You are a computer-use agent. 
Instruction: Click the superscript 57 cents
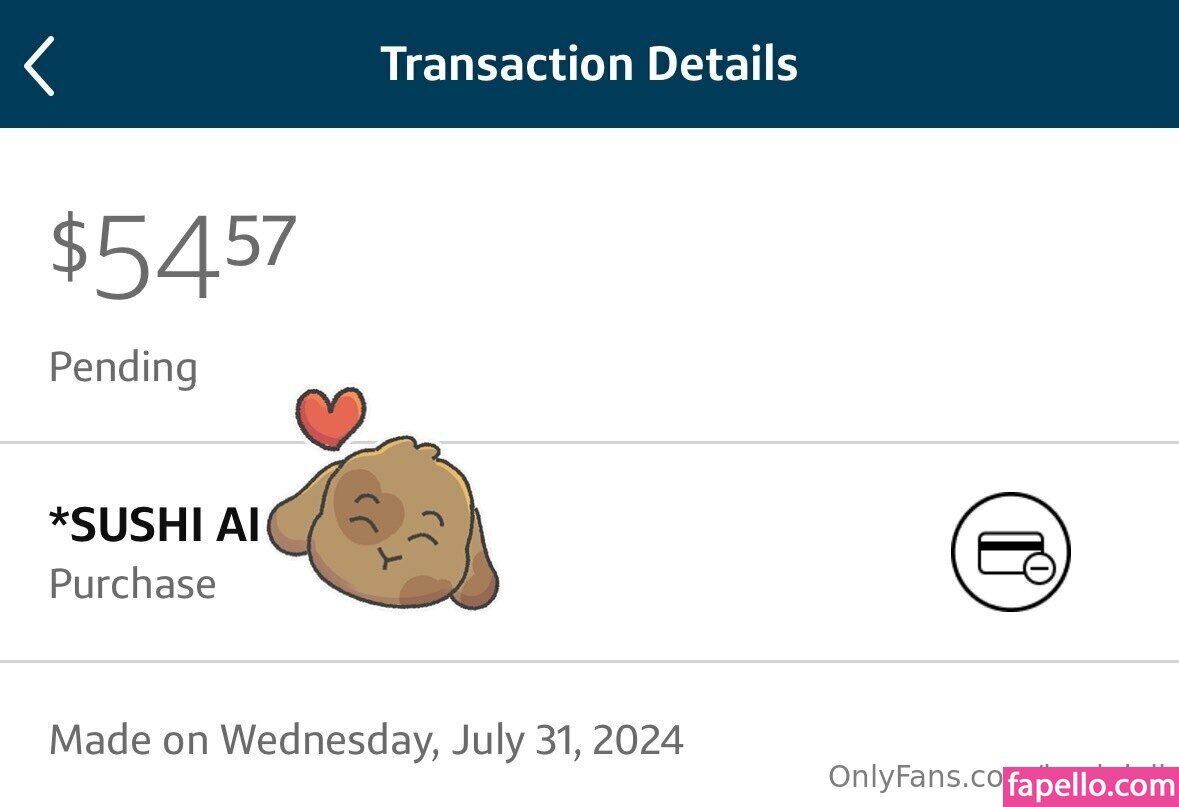pos(260,242)
